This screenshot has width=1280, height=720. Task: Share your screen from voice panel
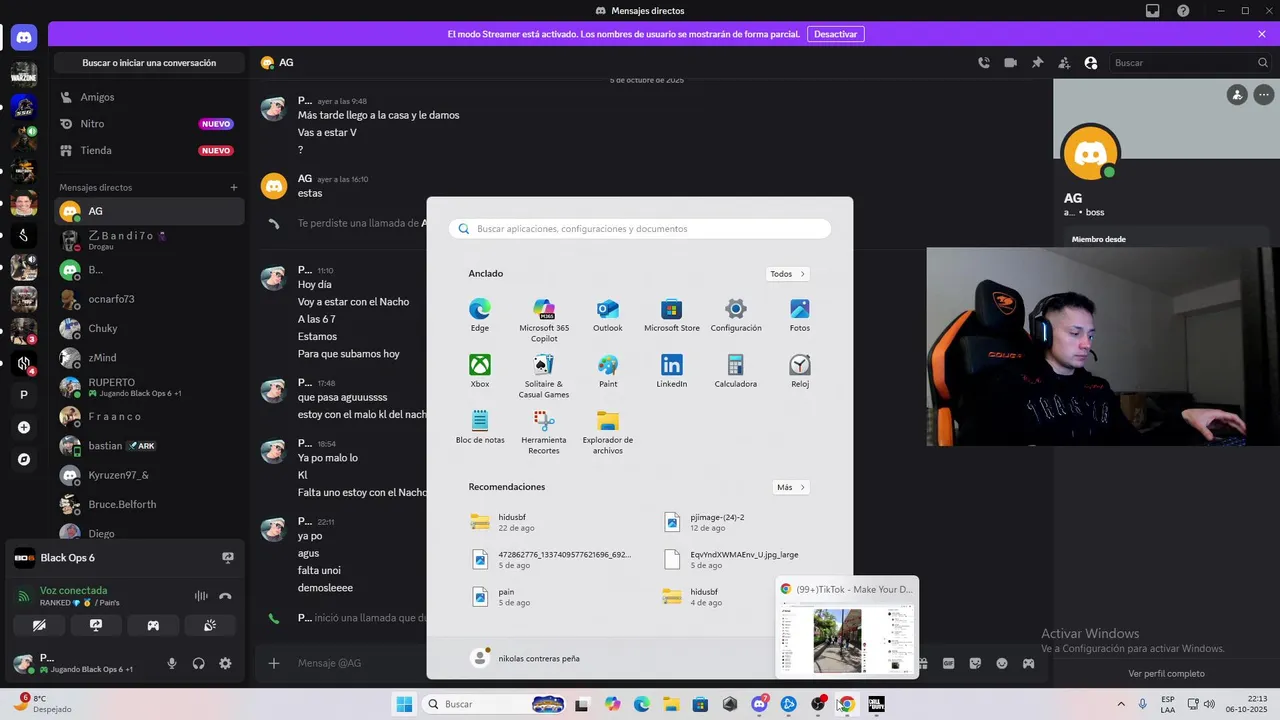[x=96, y=625]
